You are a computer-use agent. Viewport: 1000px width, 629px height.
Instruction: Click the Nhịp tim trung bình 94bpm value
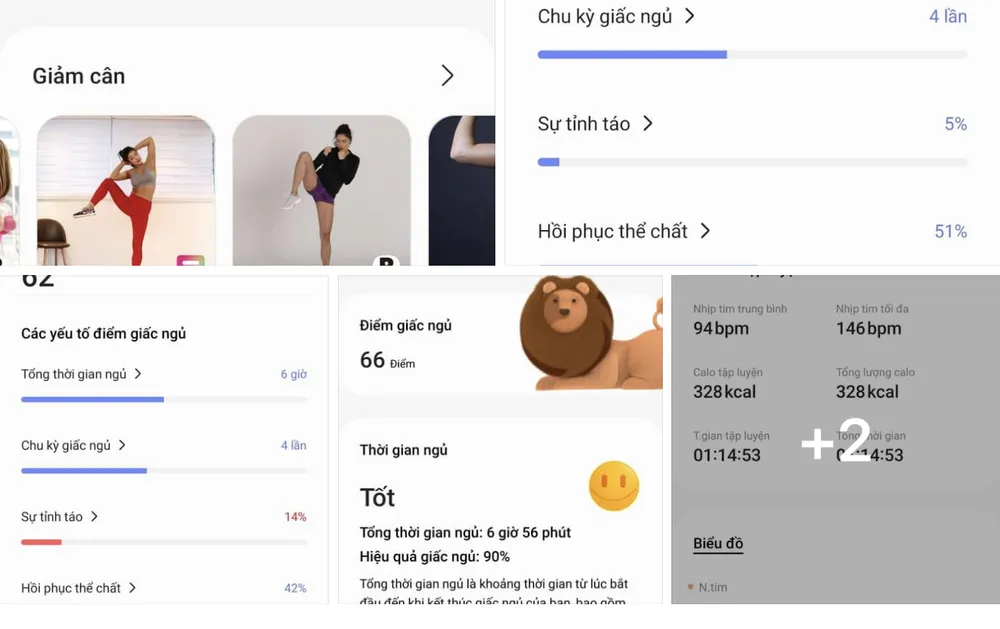point(721,329)
